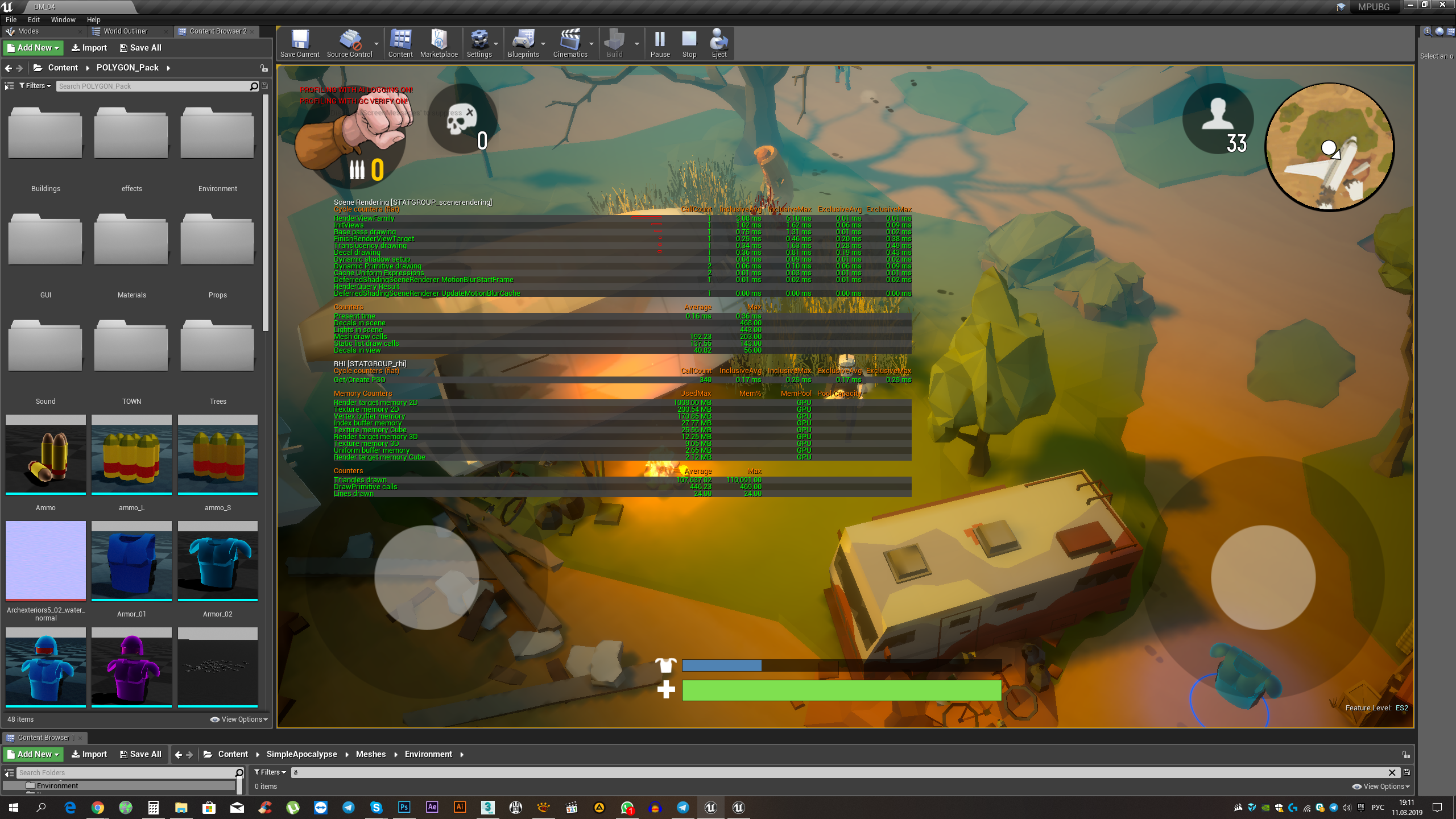Go forward in the Content Browser 1 history

coord(190,755)
